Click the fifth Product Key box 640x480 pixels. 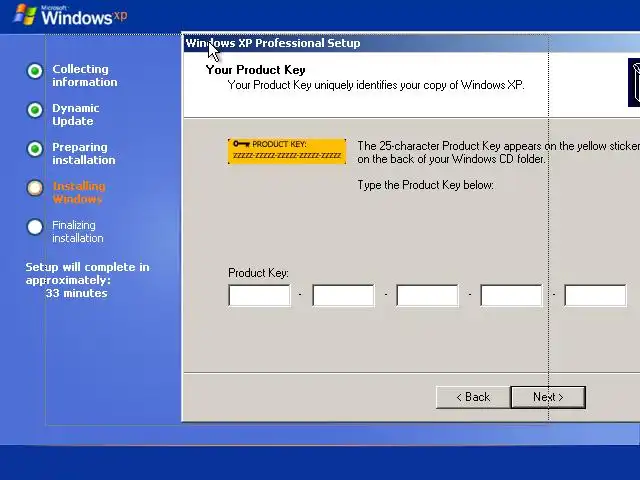596,296
